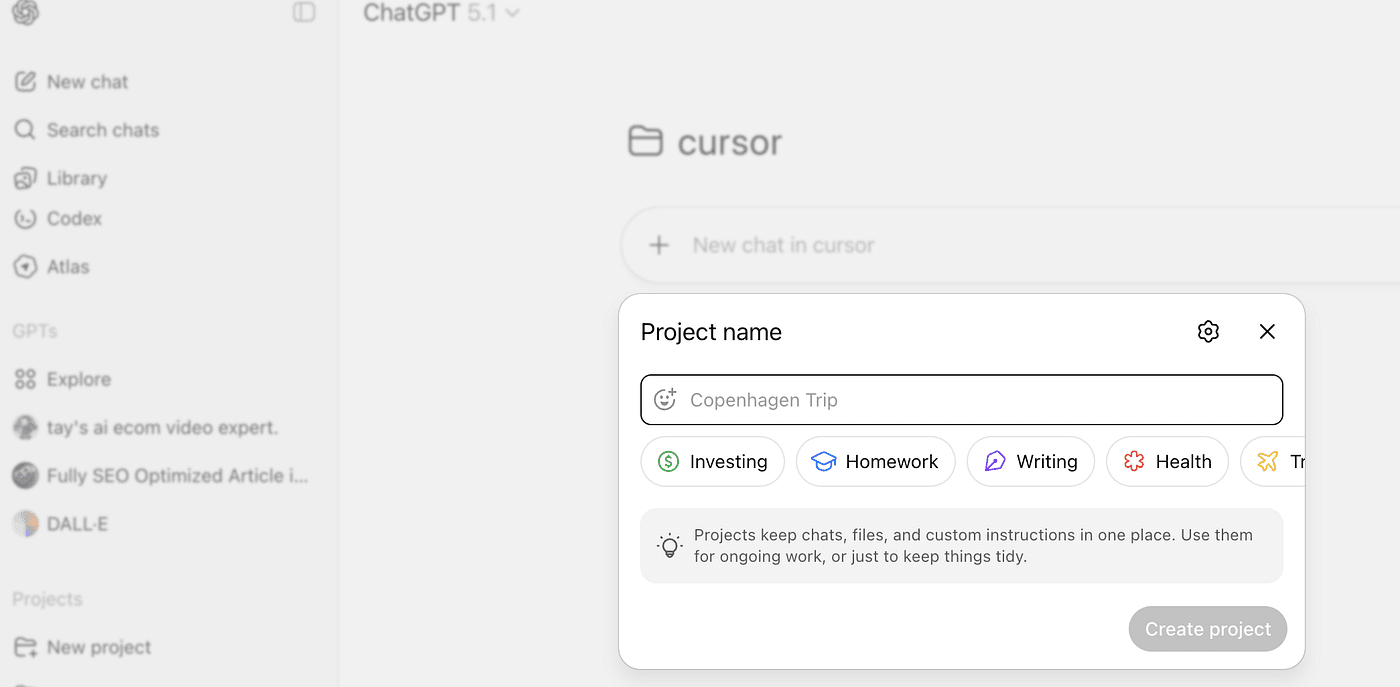Screen dimensions: 1400x687
Task: Open the Library icon in sidebar
Action: point(25,179)
